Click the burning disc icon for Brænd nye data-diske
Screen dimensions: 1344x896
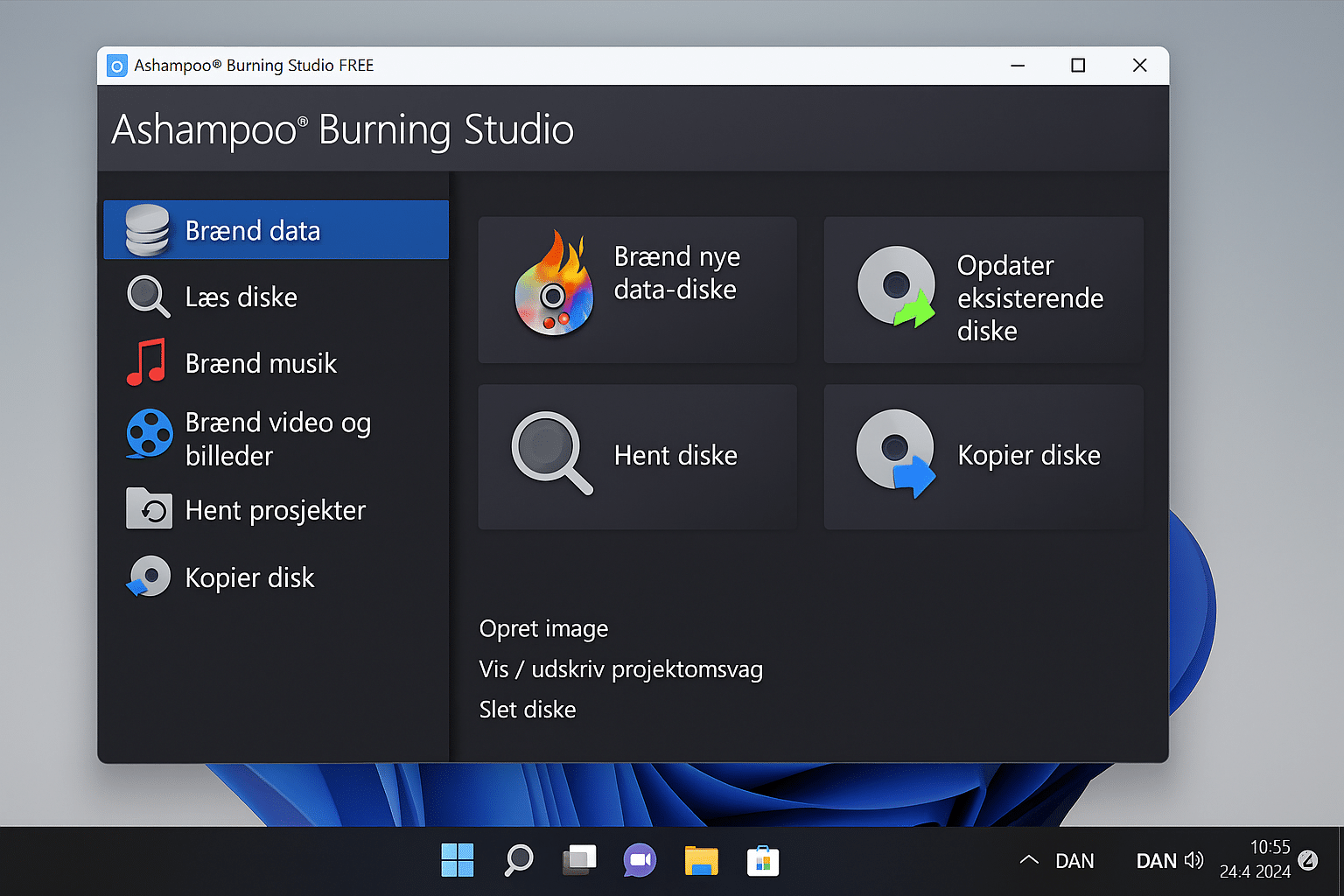click(558, 284)
